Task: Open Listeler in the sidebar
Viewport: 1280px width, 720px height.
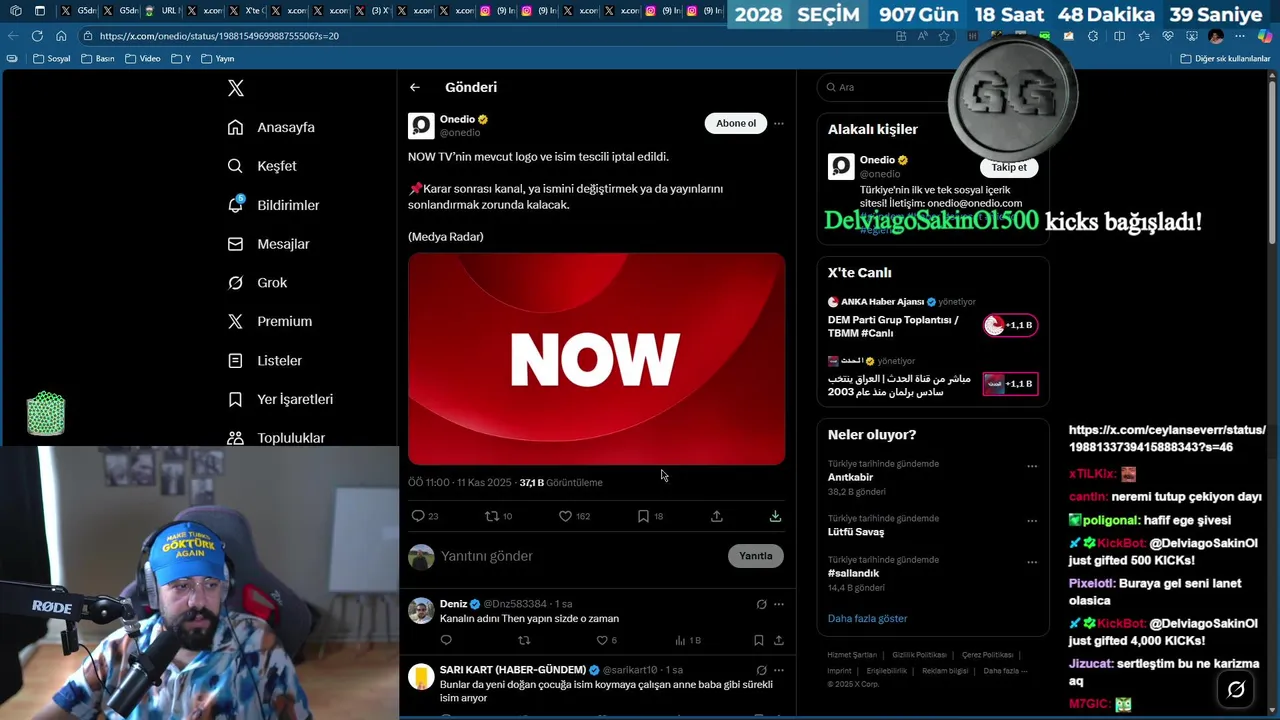Action: point(264,360)
